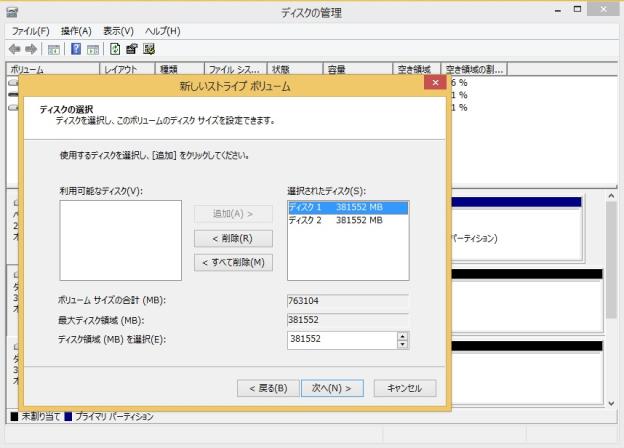Click the Back arrow toolbar icon
Screen dimensions: 624x448
click(15, 49)
